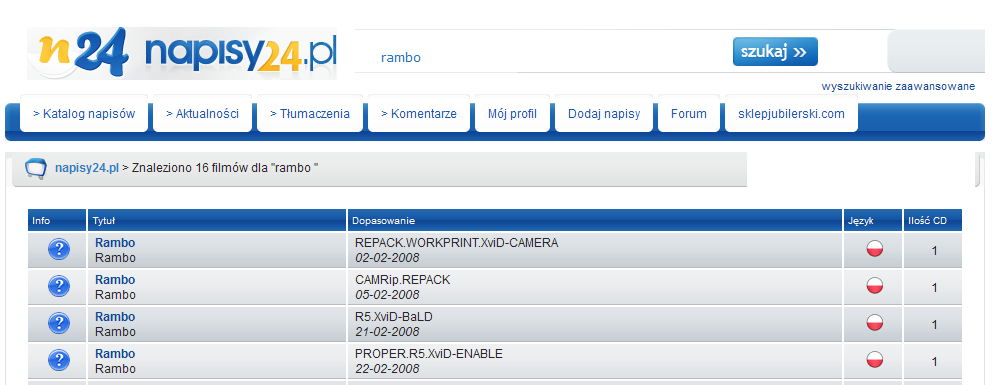Open Rambo title link dated 21-02-2008
997x385 pixels.
[x=115, y=316]
